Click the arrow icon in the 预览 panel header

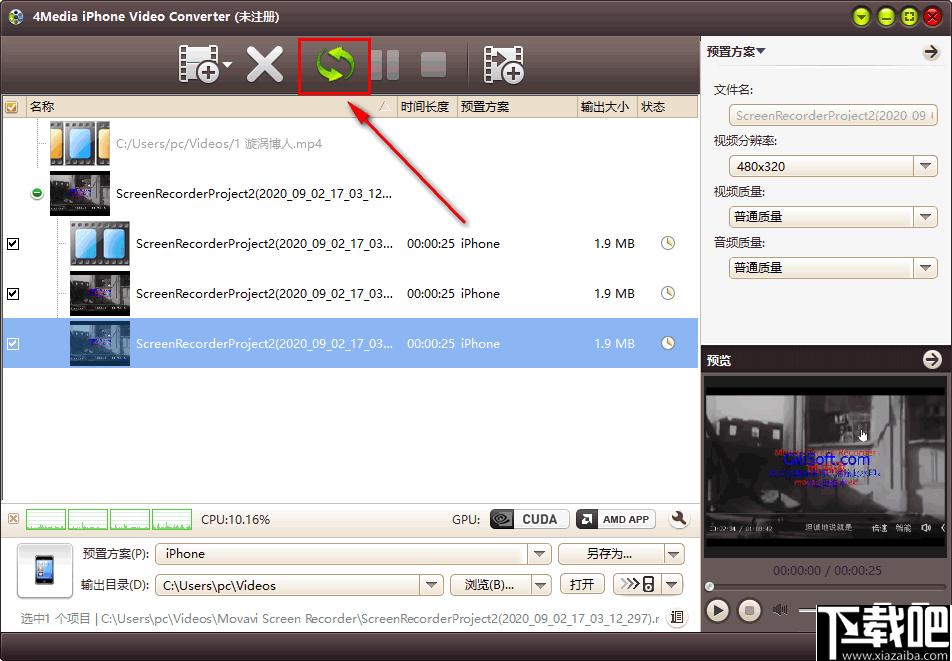(x=931, y=360)
